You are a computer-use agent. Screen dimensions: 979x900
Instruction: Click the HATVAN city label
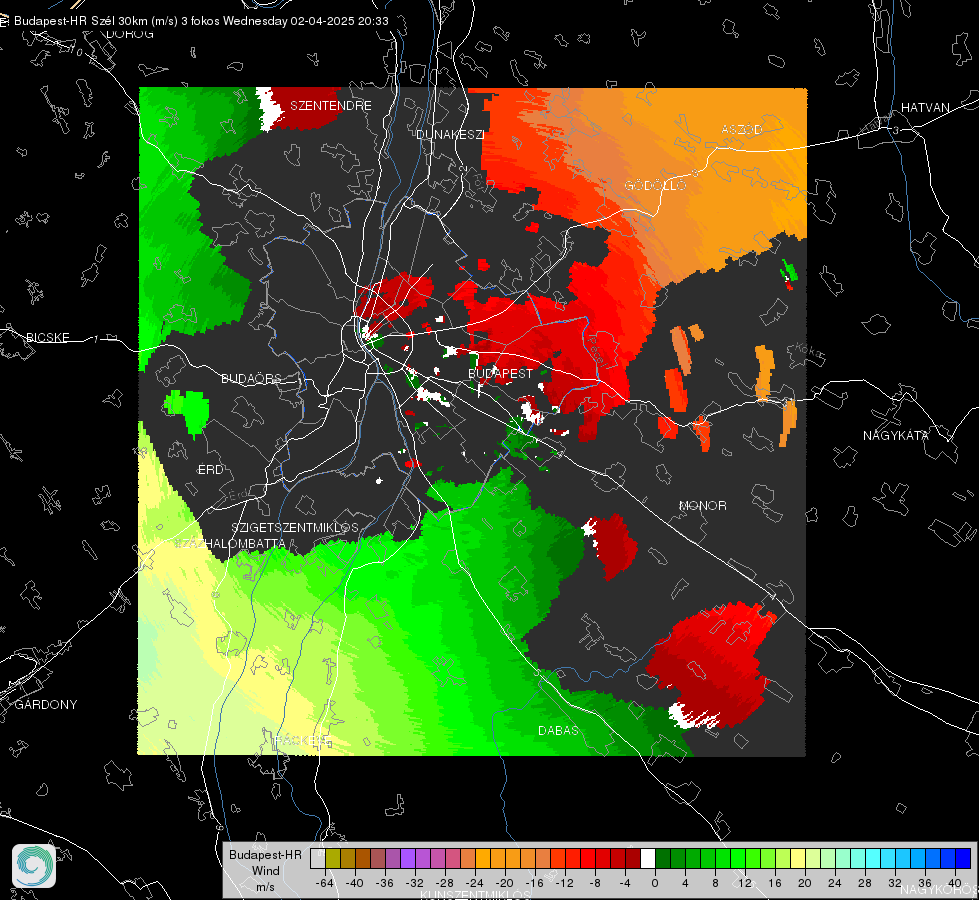[925, 107]
